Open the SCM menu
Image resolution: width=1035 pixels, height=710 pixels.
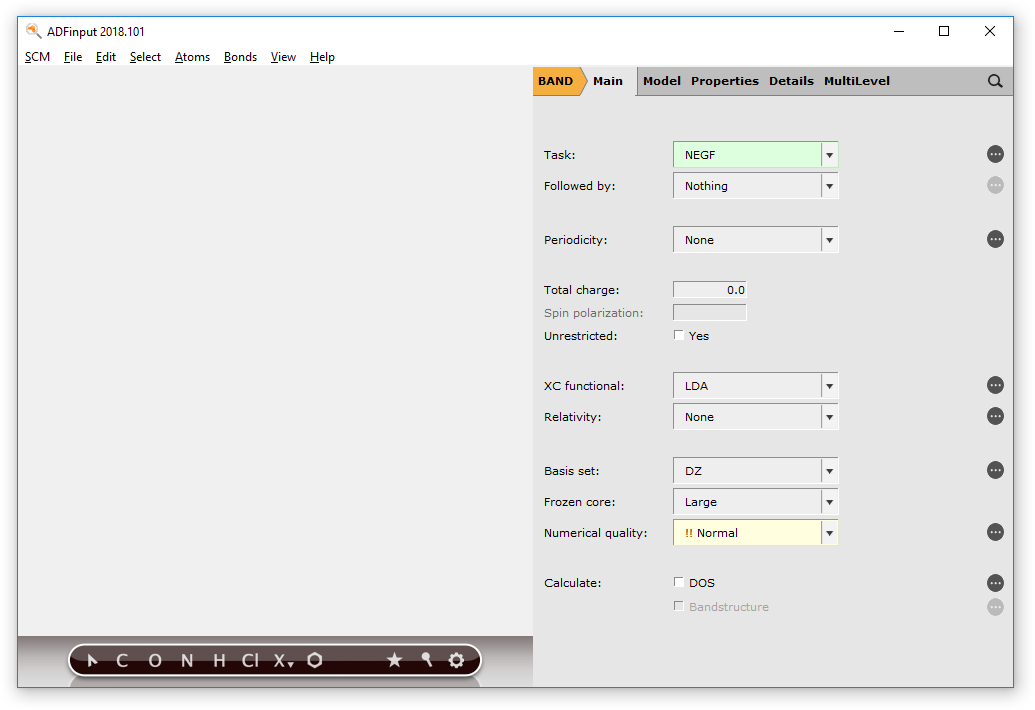click(38, 57)
